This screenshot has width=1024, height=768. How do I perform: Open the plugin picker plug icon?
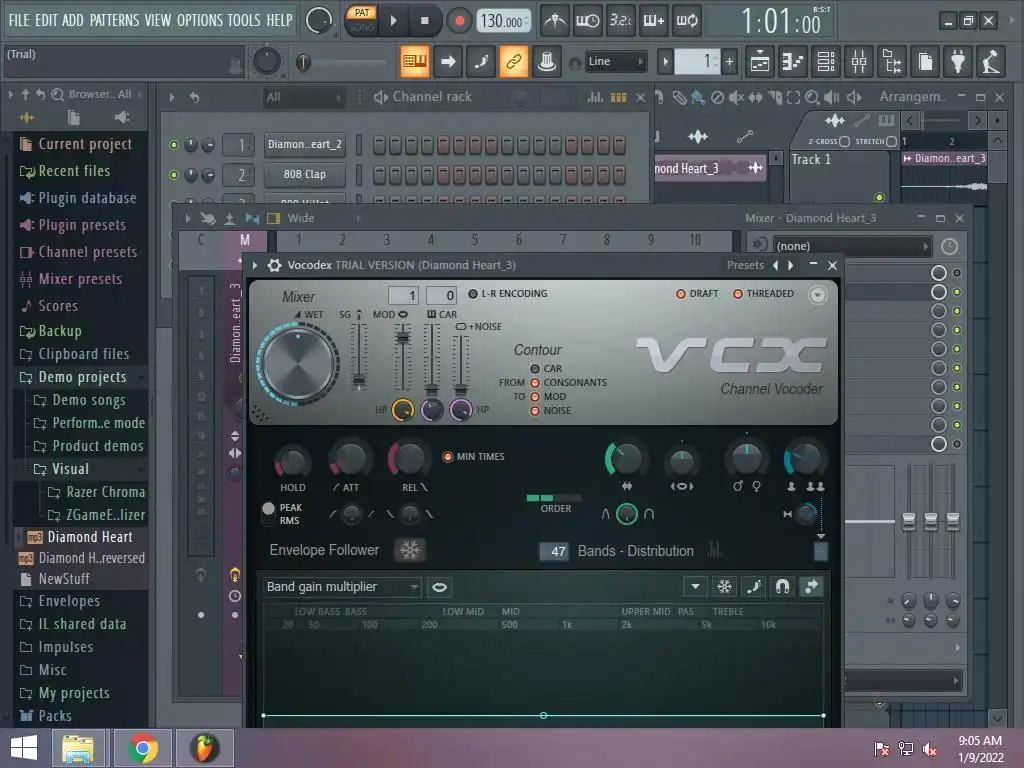(x=958, y=62)
